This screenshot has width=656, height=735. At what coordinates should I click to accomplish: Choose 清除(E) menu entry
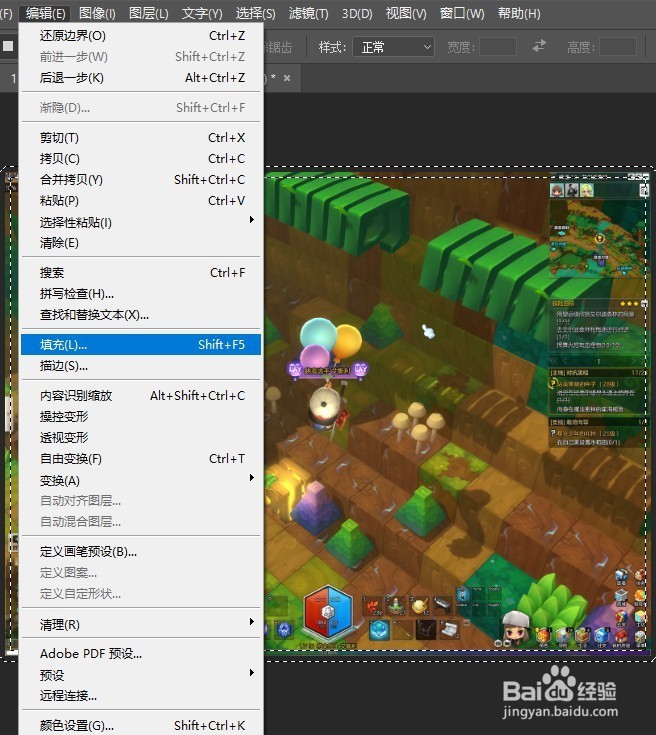coord(141,243)
